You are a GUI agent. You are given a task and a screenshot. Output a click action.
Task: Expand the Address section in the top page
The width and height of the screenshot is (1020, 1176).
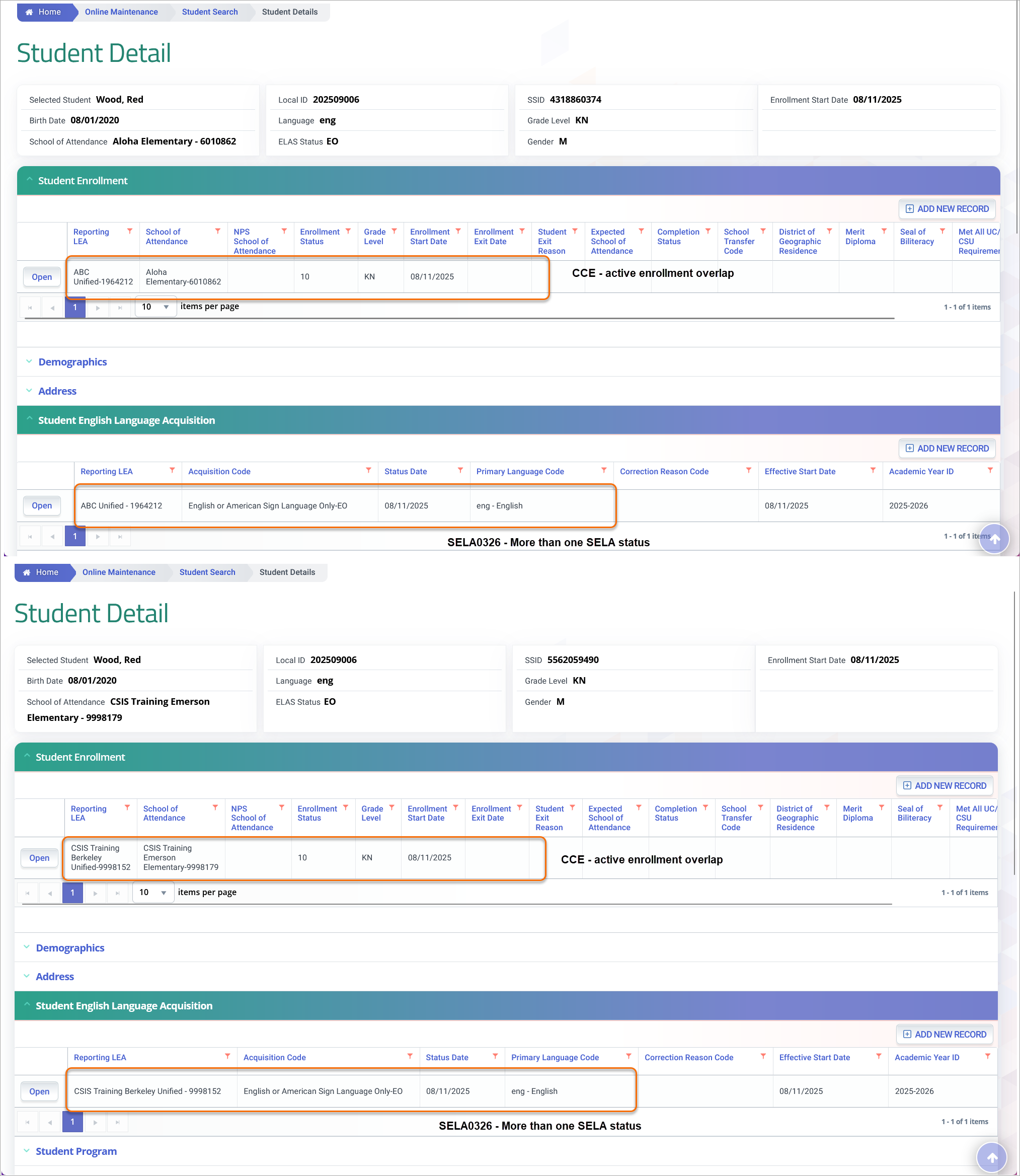57,391
